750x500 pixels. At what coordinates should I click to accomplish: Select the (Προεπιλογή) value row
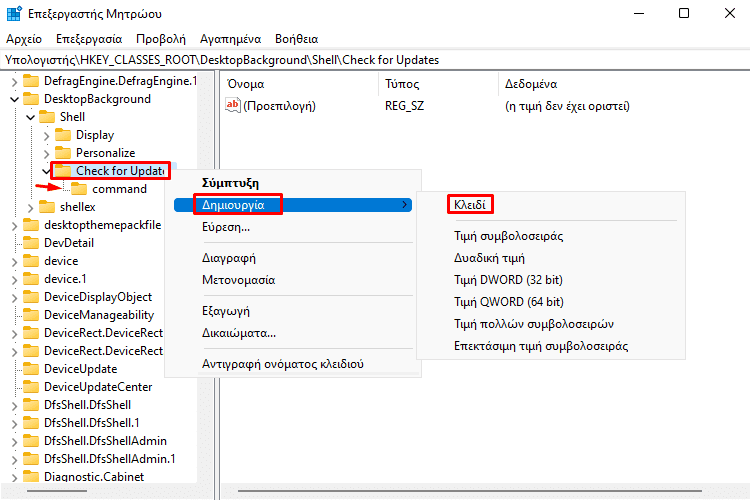pos(279,106)
